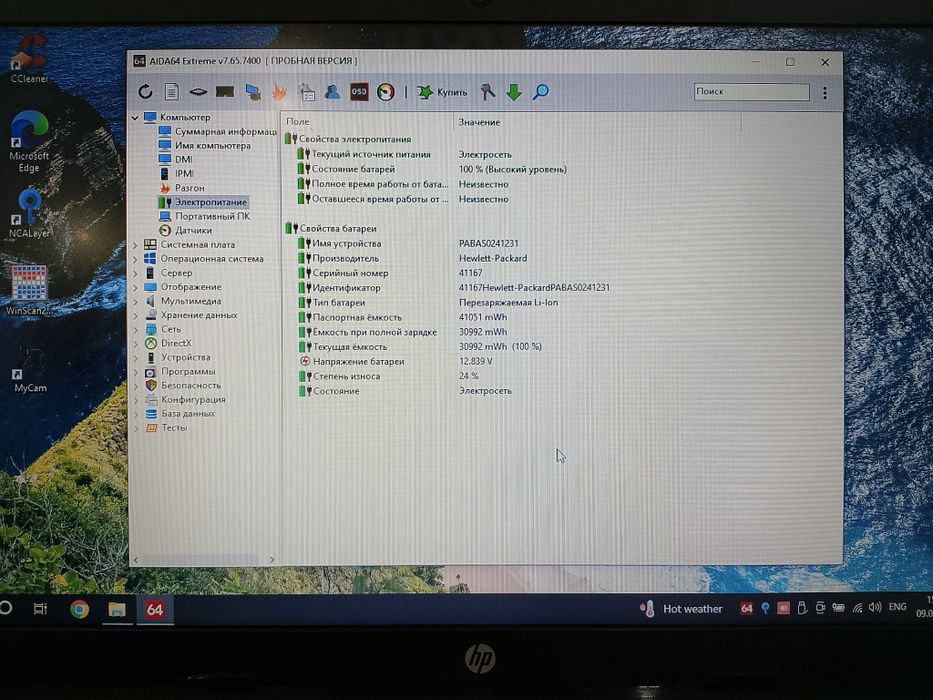The height and width of the screenshot is (700, 933).
Task: Select the Конфигурация tree item
Action: (185, 400)
